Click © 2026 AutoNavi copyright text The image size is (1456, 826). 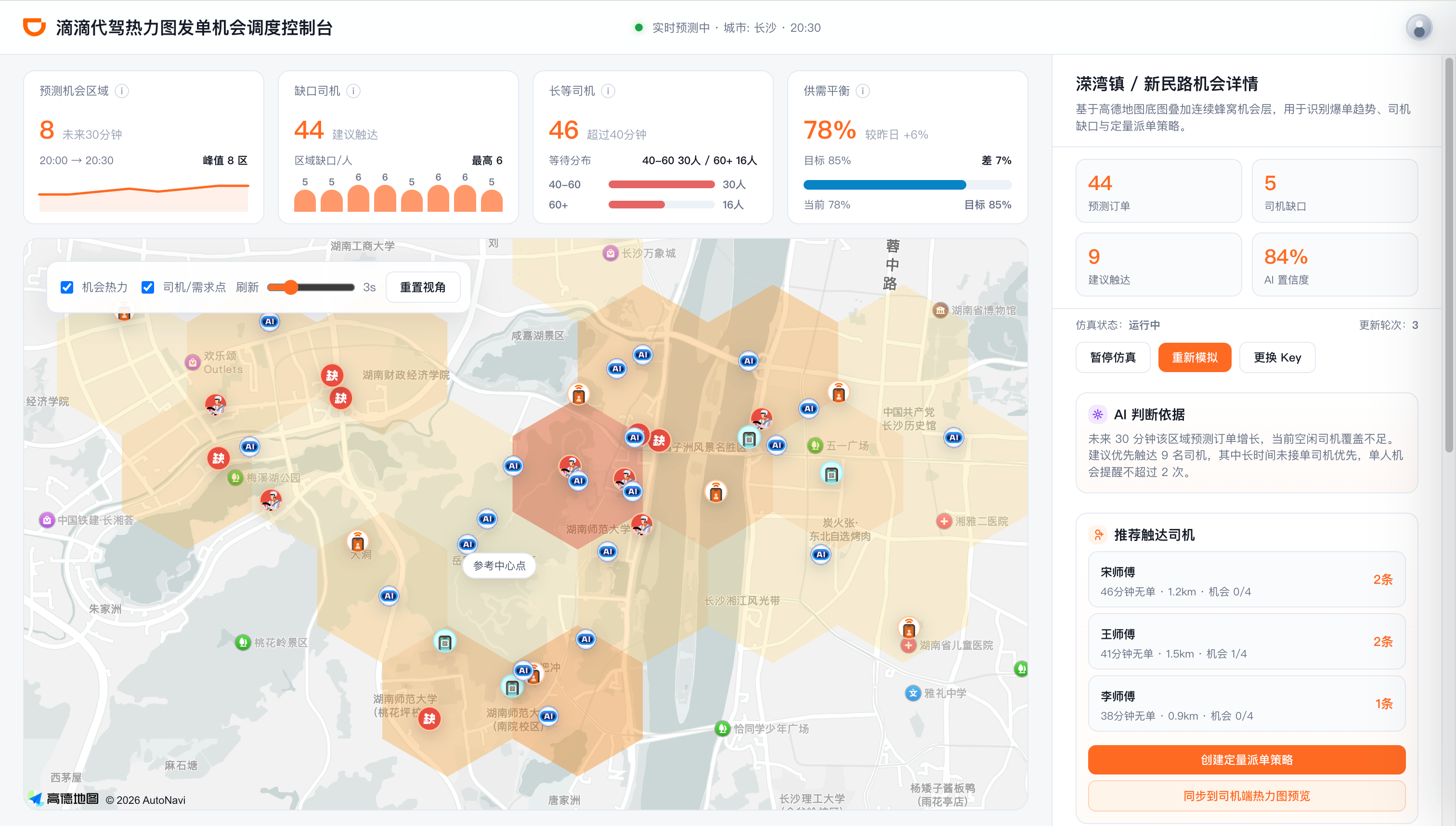click(x=145, y=800)
